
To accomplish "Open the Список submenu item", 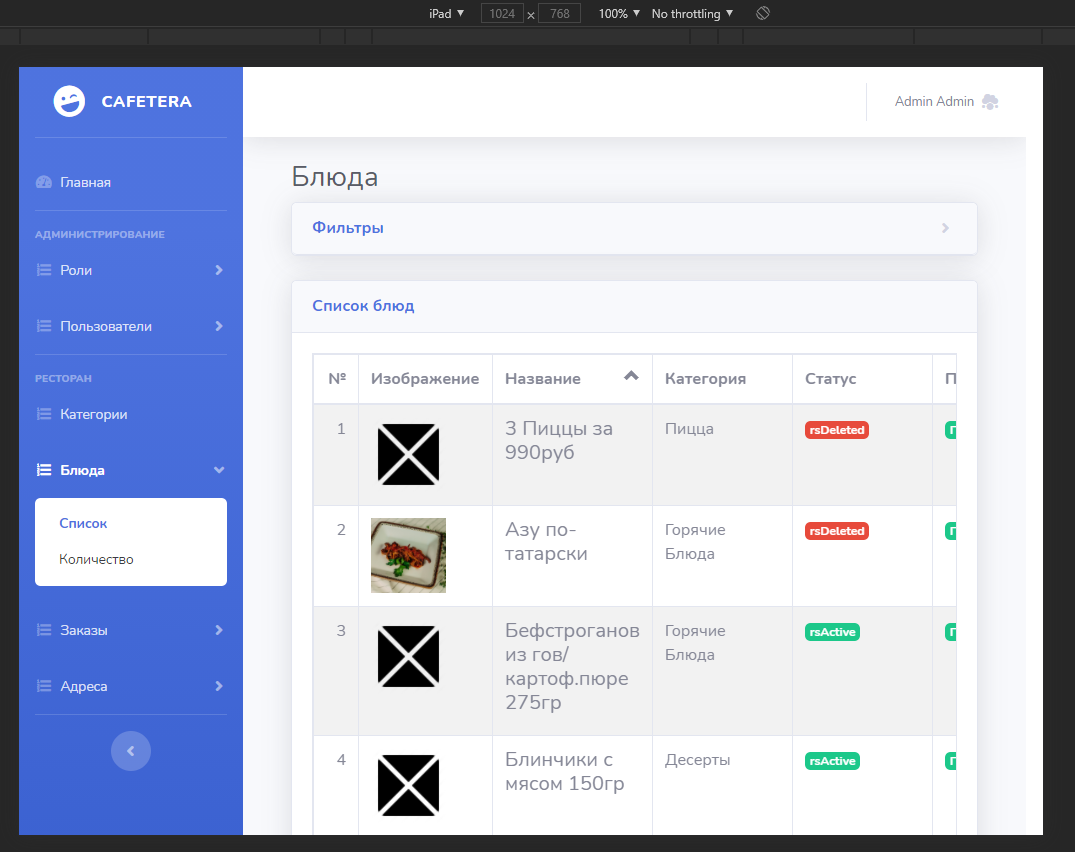I will [x=83, y=523].
